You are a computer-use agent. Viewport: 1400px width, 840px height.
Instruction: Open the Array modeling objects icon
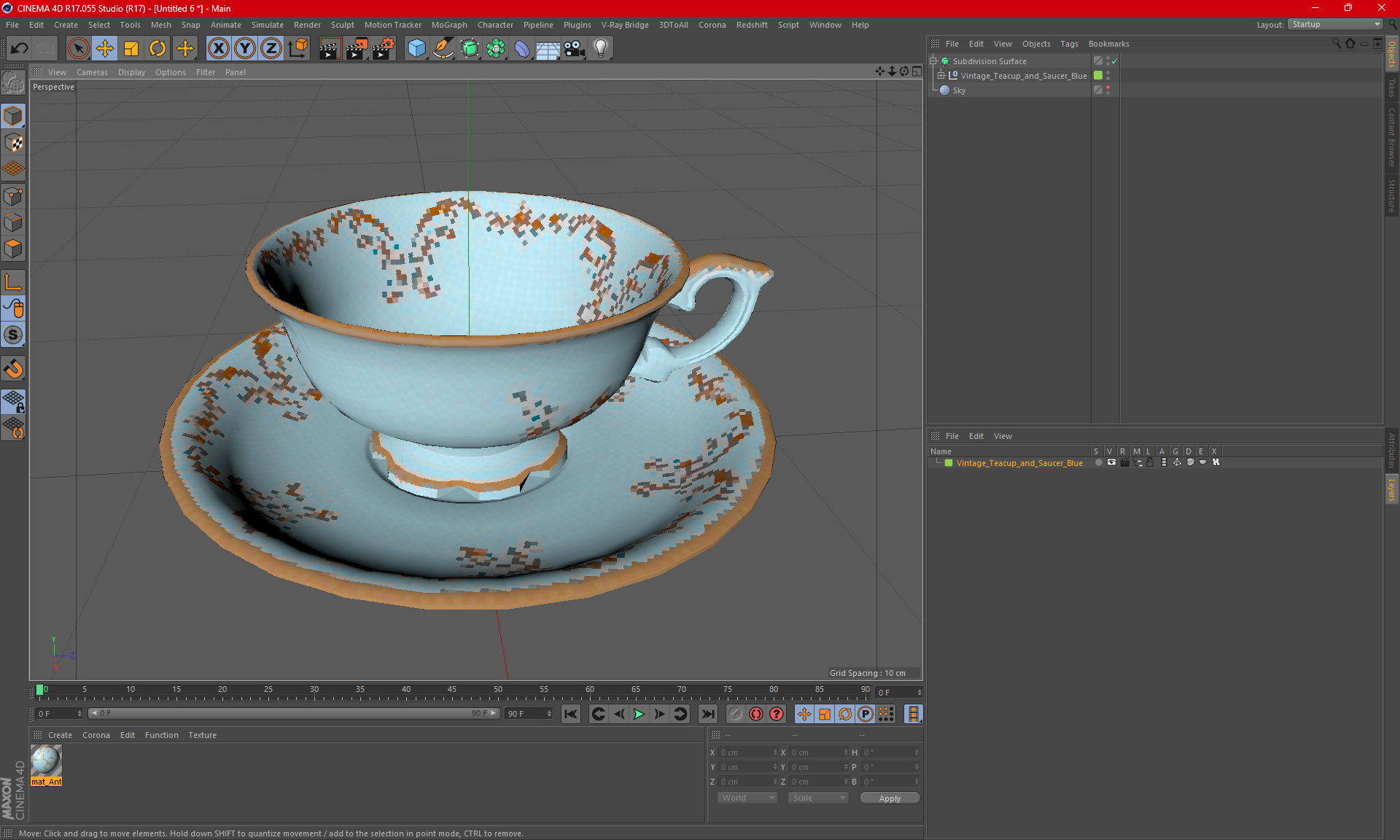(x=496, y=49)
